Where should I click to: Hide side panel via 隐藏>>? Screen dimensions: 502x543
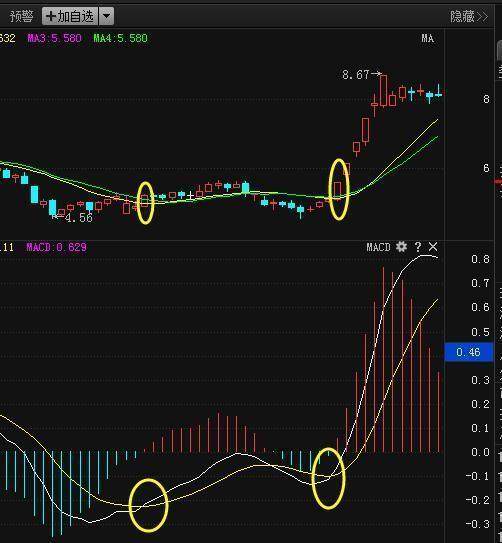coord(469,17)
